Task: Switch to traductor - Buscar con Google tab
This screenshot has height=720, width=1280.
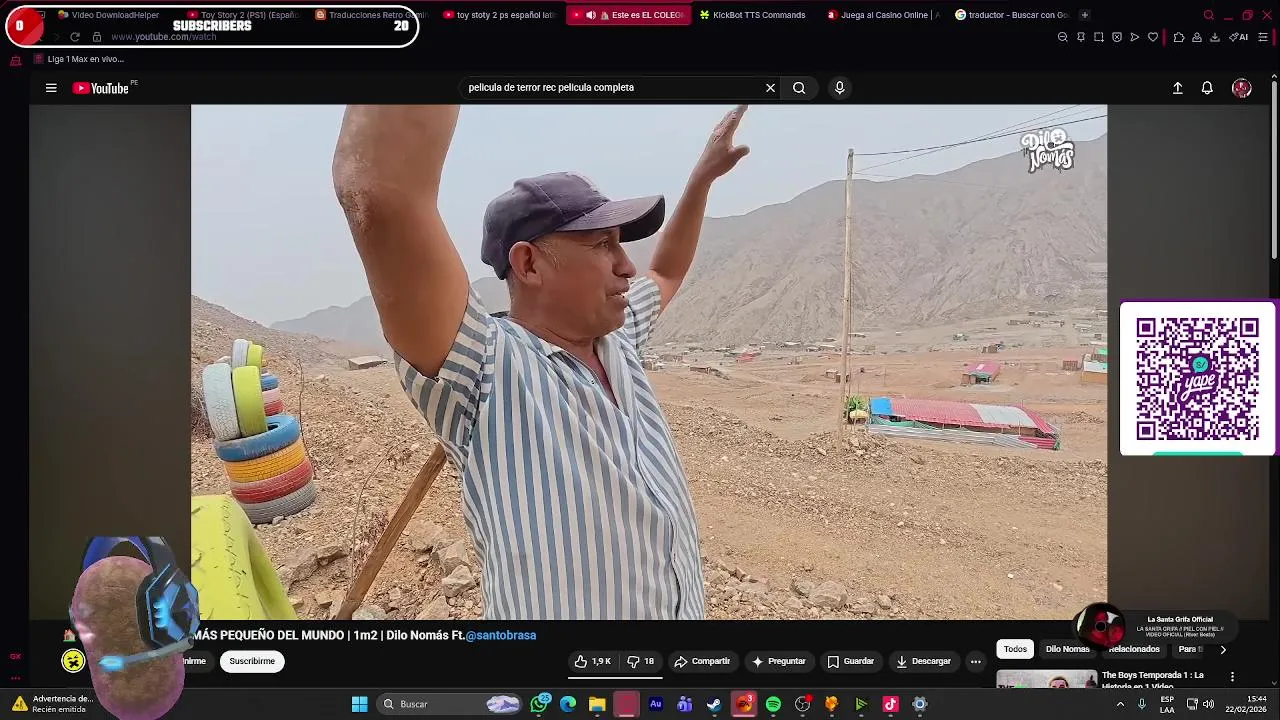Action: [1012, 15]
